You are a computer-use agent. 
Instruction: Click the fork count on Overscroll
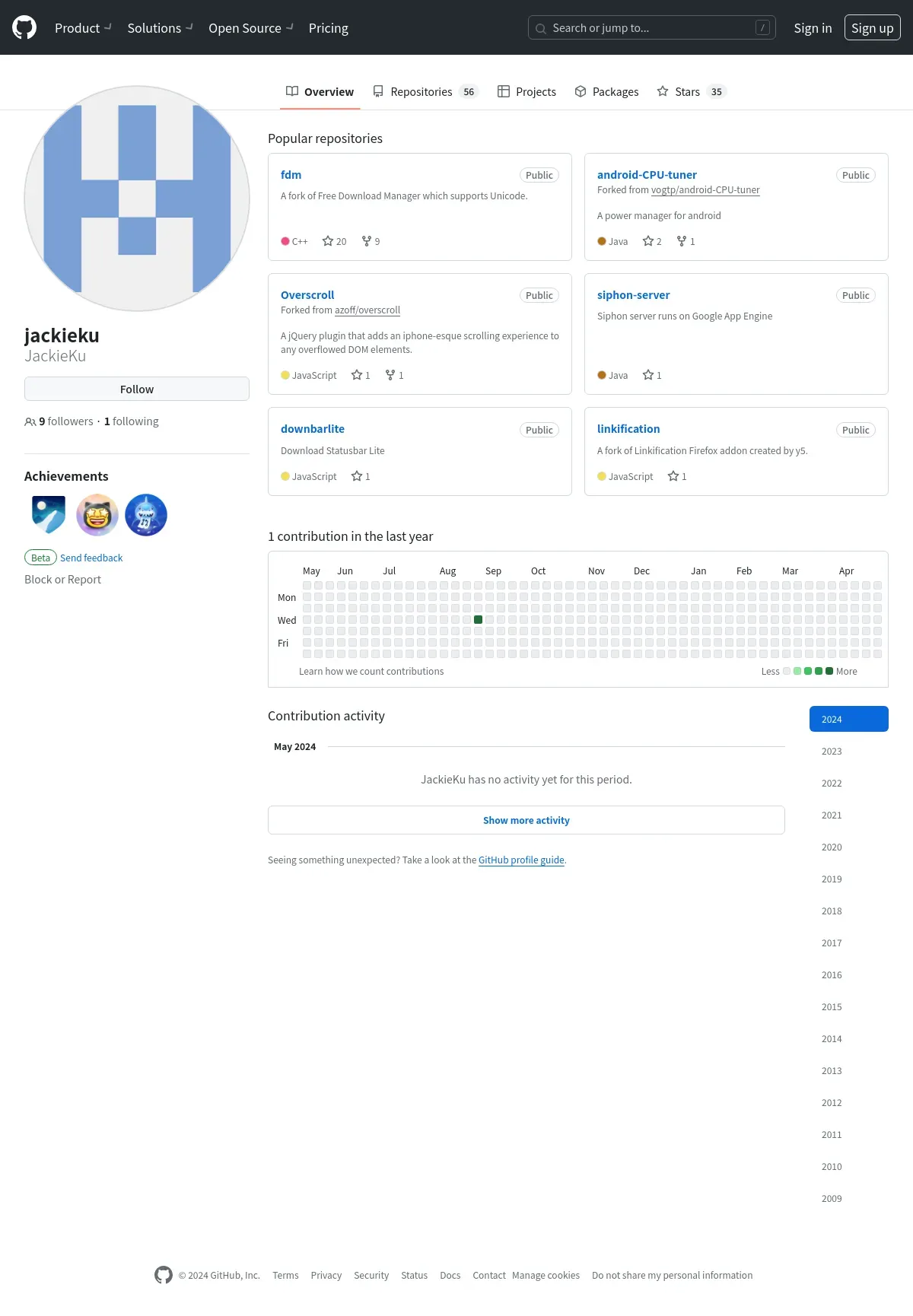[394, 375]
